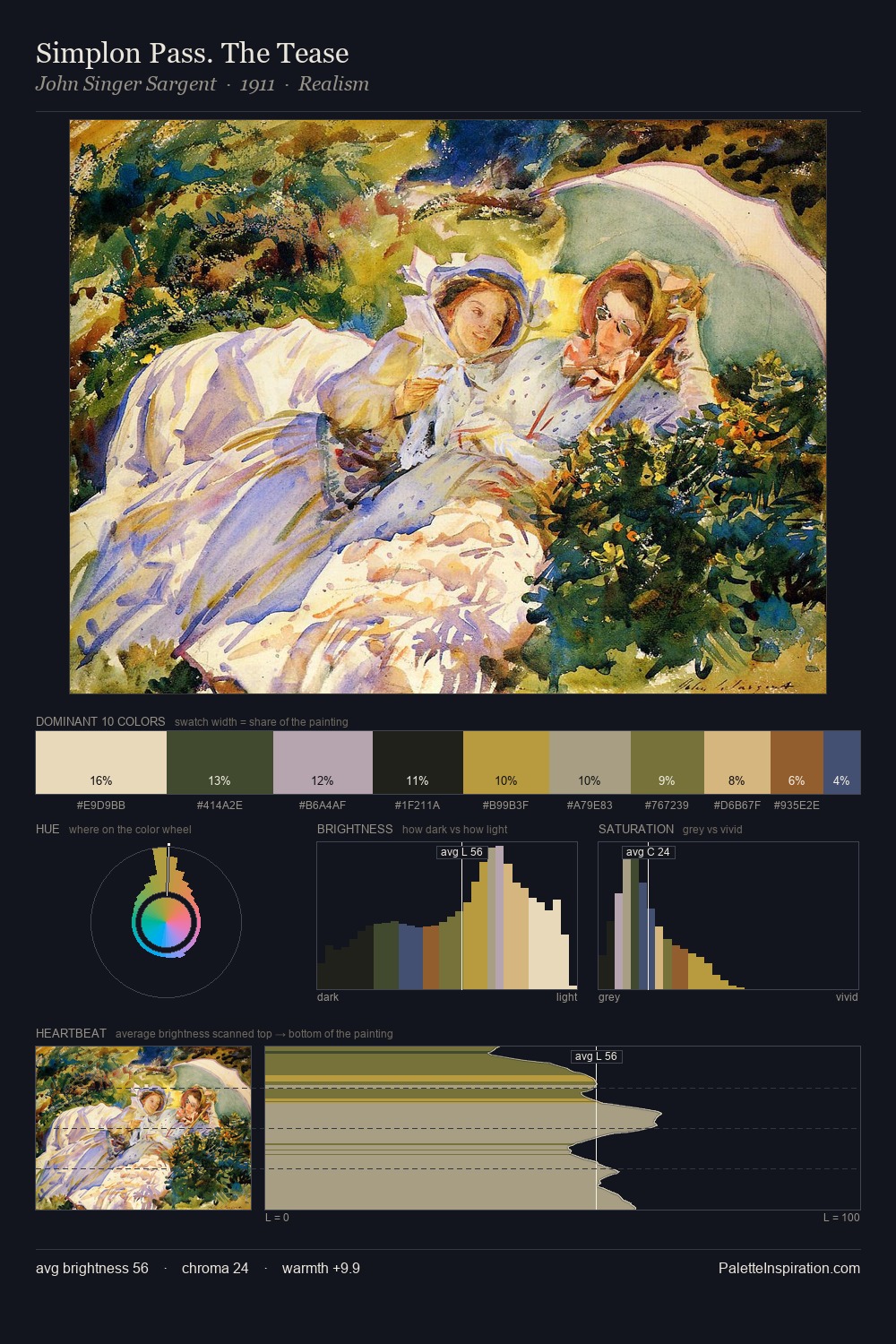Click the 'grey' axis label under Saturation
This screenshot has height=1344, width=896.
click(609, 997)
